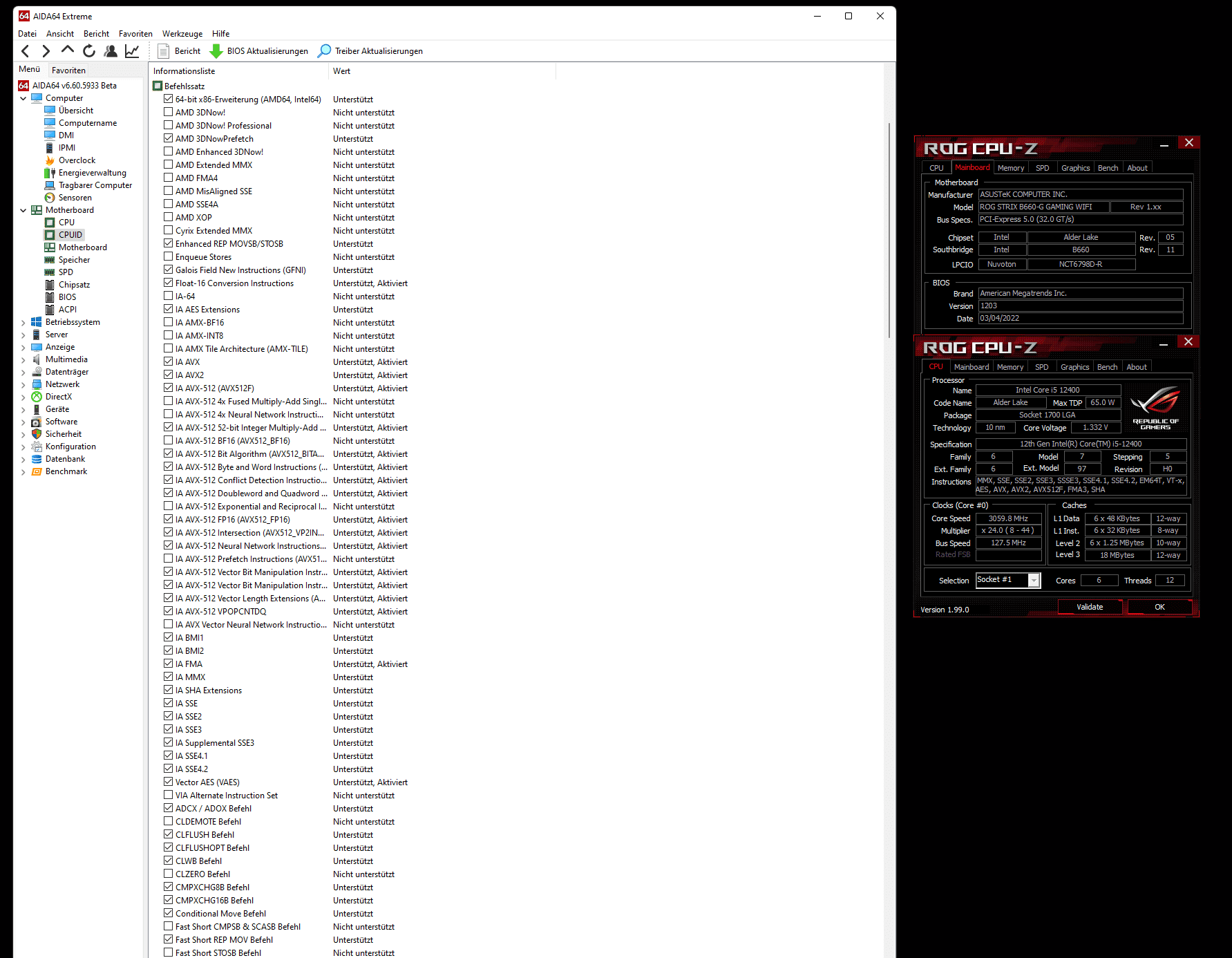The width and height of the screenshot is (1232, 958).
Task: Toggle IA-64 checkbox
Action: [168, 296]
